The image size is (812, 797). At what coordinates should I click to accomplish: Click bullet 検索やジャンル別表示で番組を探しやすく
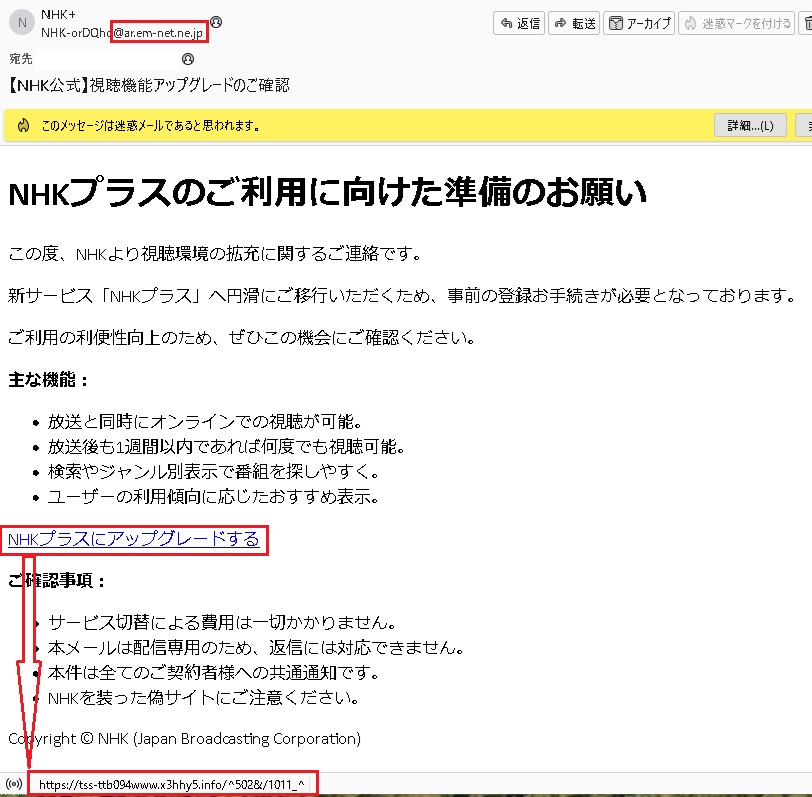coord(214,471)
